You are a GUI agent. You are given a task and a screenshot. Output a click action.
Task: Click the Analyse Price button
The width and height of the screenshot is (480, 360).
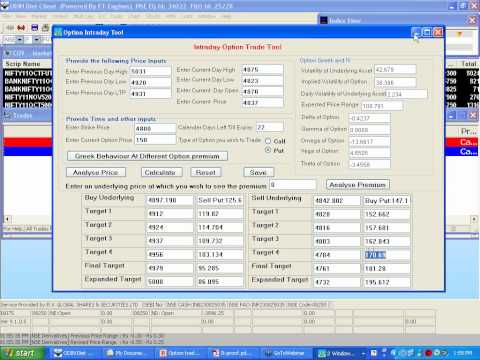(x=96, y=172)
